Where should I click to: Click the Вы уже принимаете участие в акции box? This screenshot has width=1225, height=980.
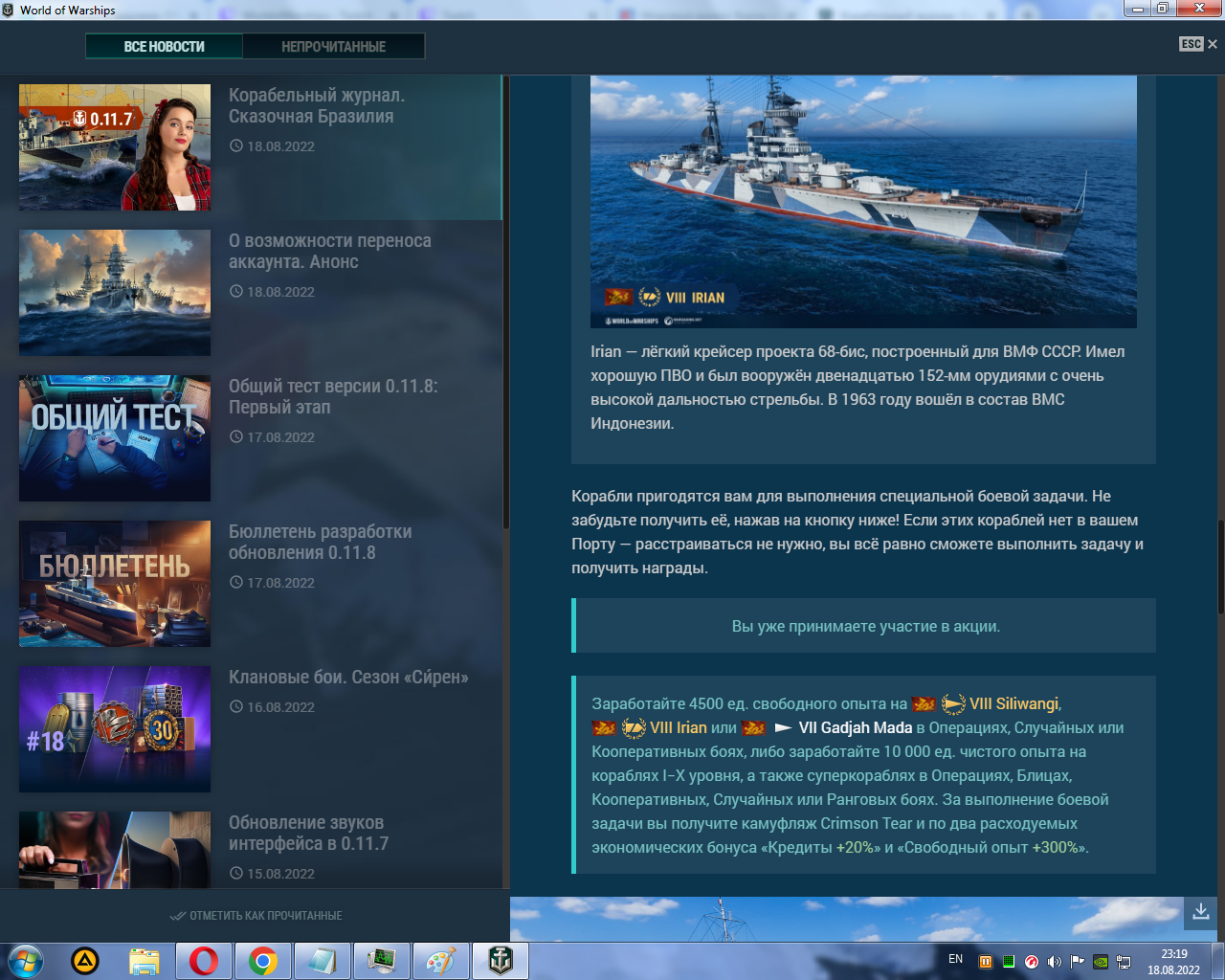tap(863, 626)
